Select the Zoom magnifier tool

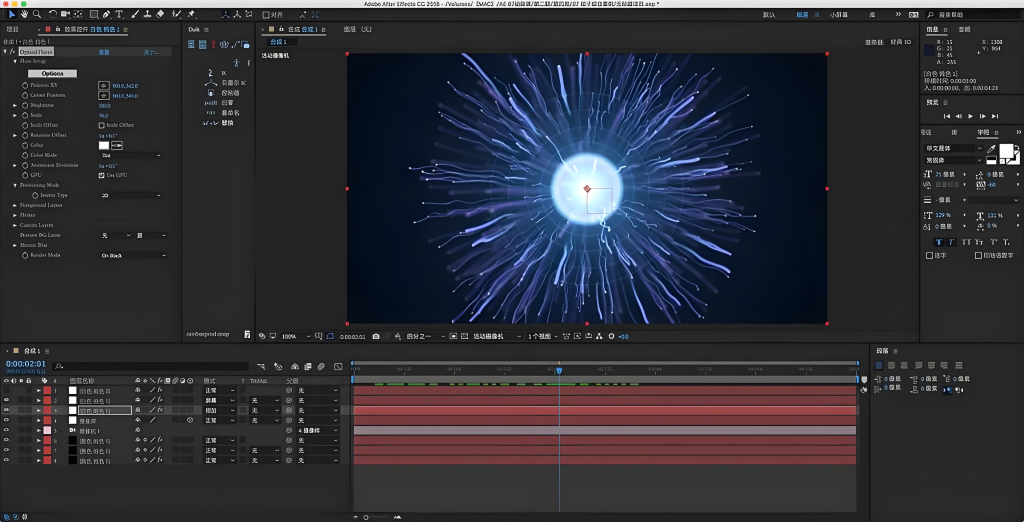37,15
